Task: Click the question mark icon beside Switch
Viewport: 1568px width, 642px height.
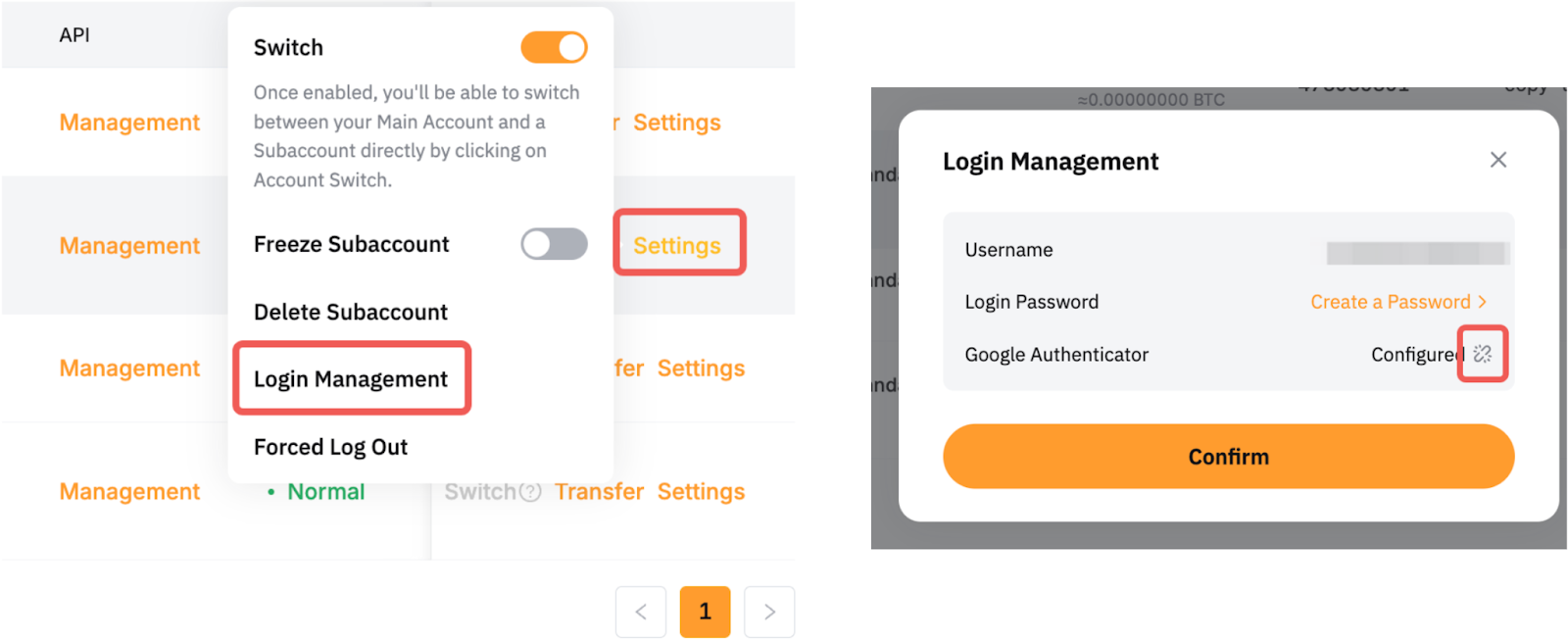Action: click(530, 492)
